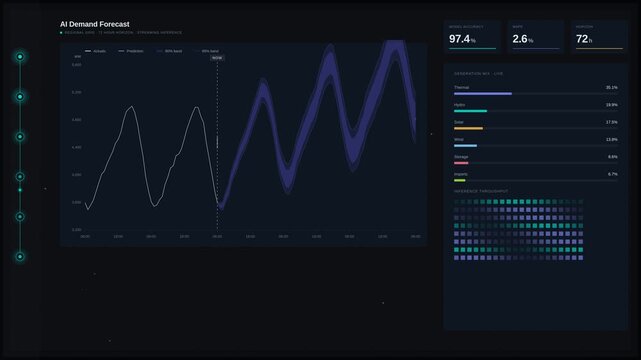
Task: Click the "6.7%" Imports value
Action: point(612,174)
